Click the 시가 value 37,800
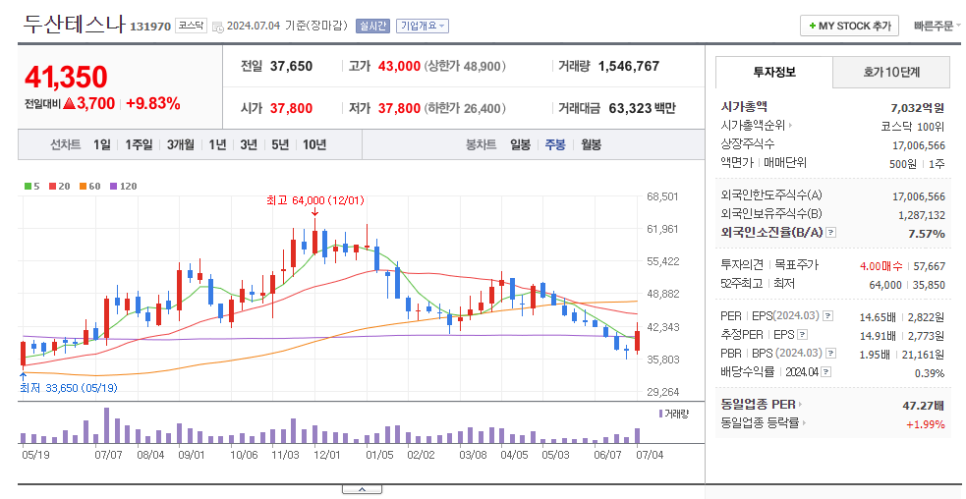The height and width of the screenshot is (499, 966). point(291,108)
